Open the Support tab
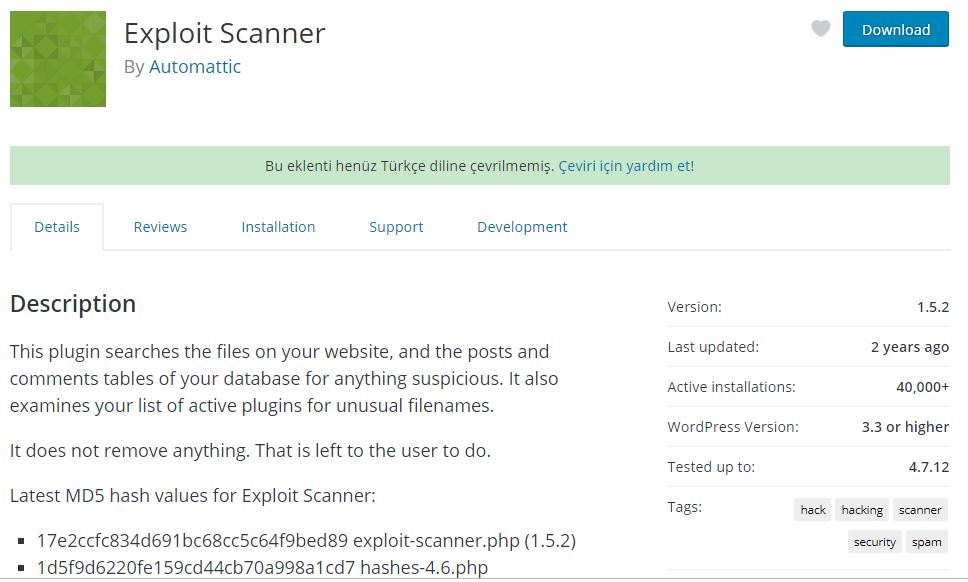 tap(396, 227)
